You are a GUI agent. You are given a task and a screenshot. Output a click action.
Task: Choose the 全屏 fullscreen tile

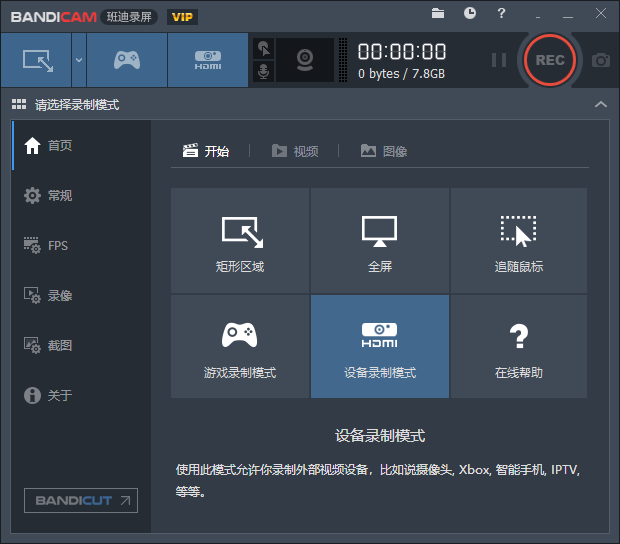point(380,240)
